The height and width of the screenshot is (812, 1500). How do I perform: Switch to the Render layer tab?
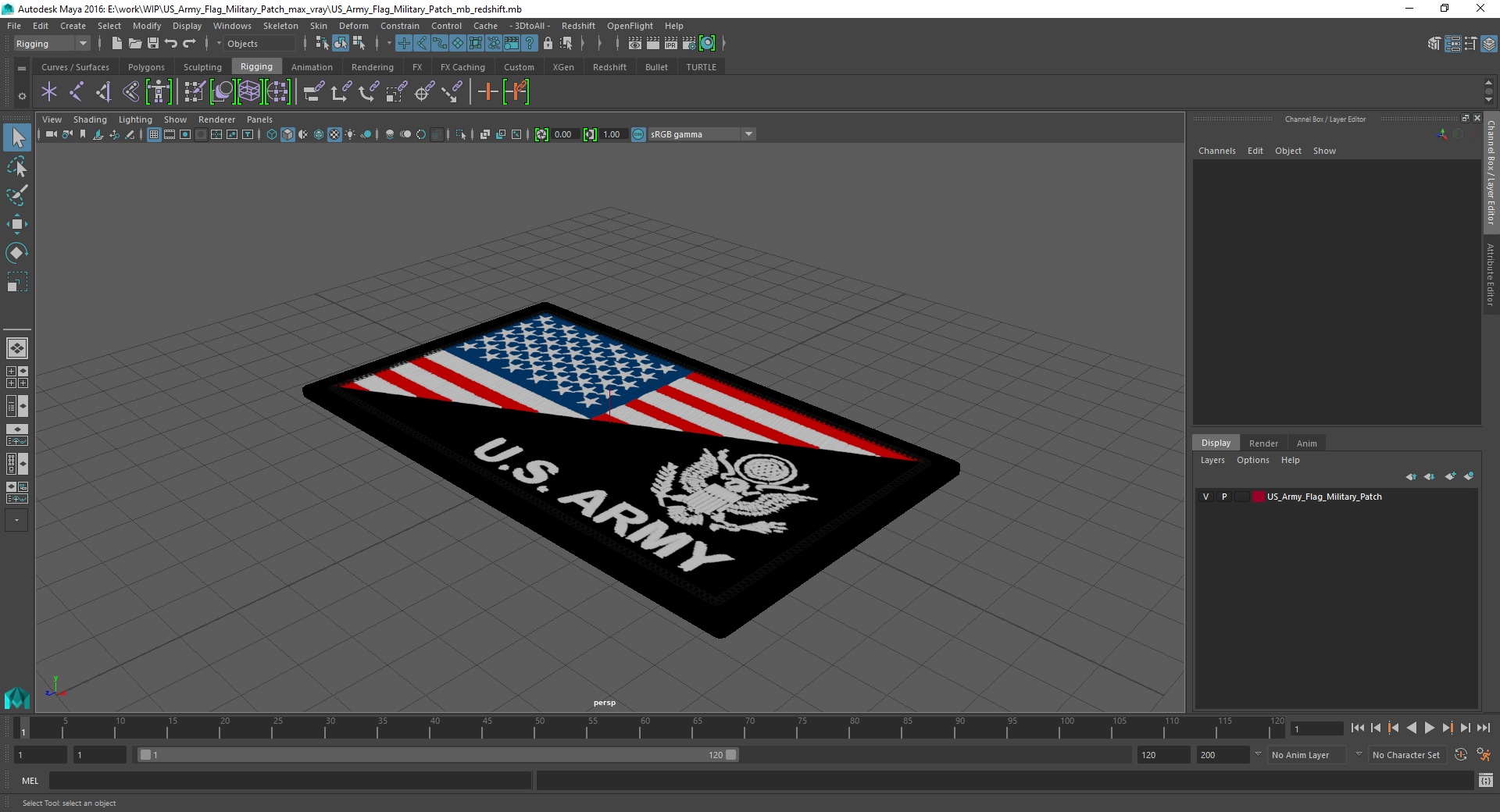pyautogui.click(x=1263, y=443)
